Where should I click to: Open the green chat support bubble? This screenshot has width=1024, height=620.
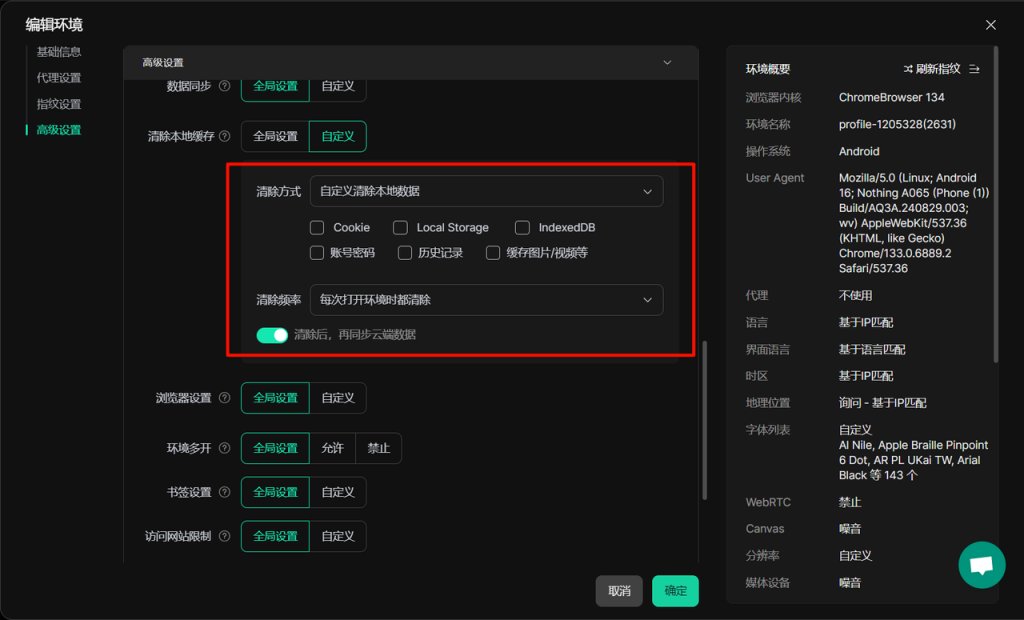[981, 565]
